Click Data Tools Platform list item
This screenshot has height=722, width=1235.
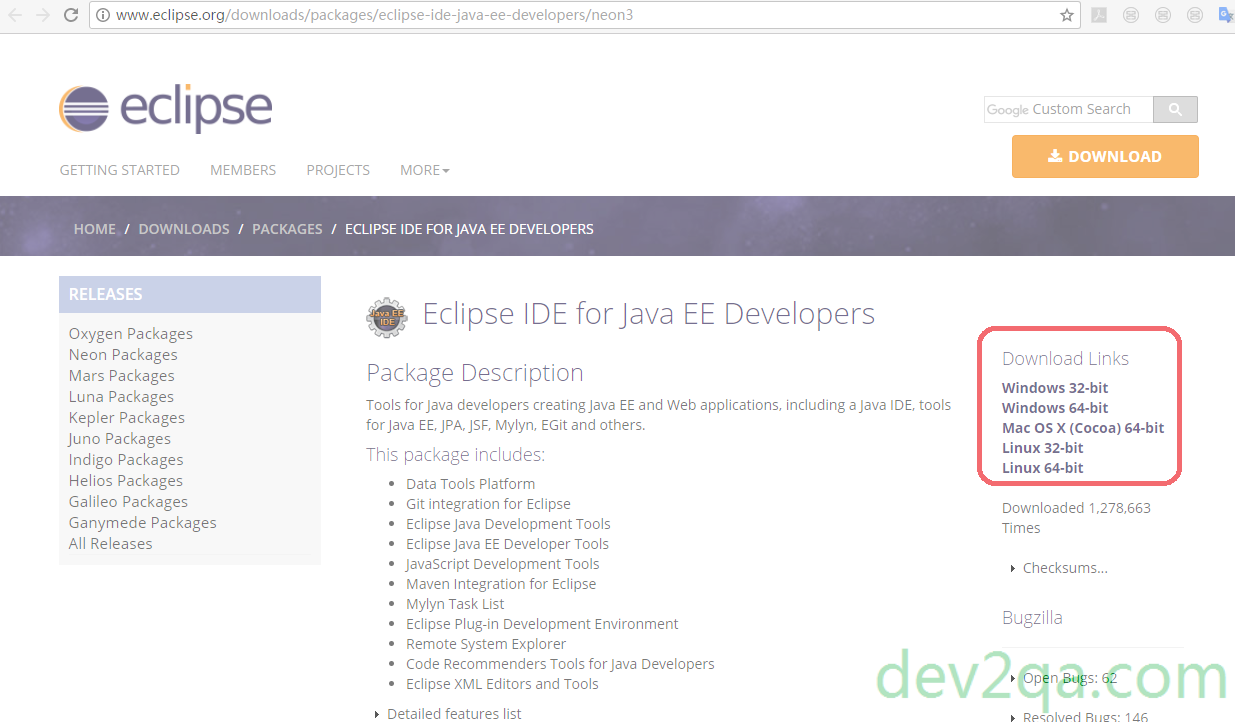pos(471,484)
